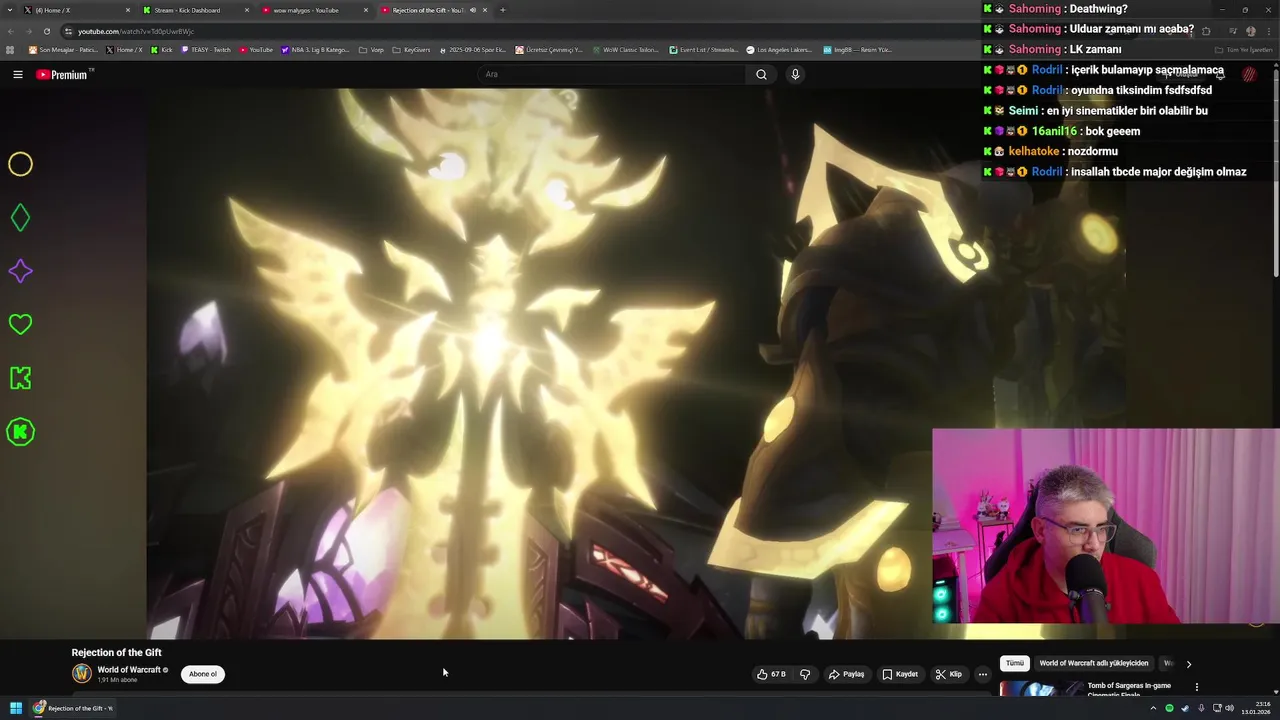This screenshot has height=720, width=1280.
Task: Open more actions three-dot menu beside Klip
Action: click(983, 674)
